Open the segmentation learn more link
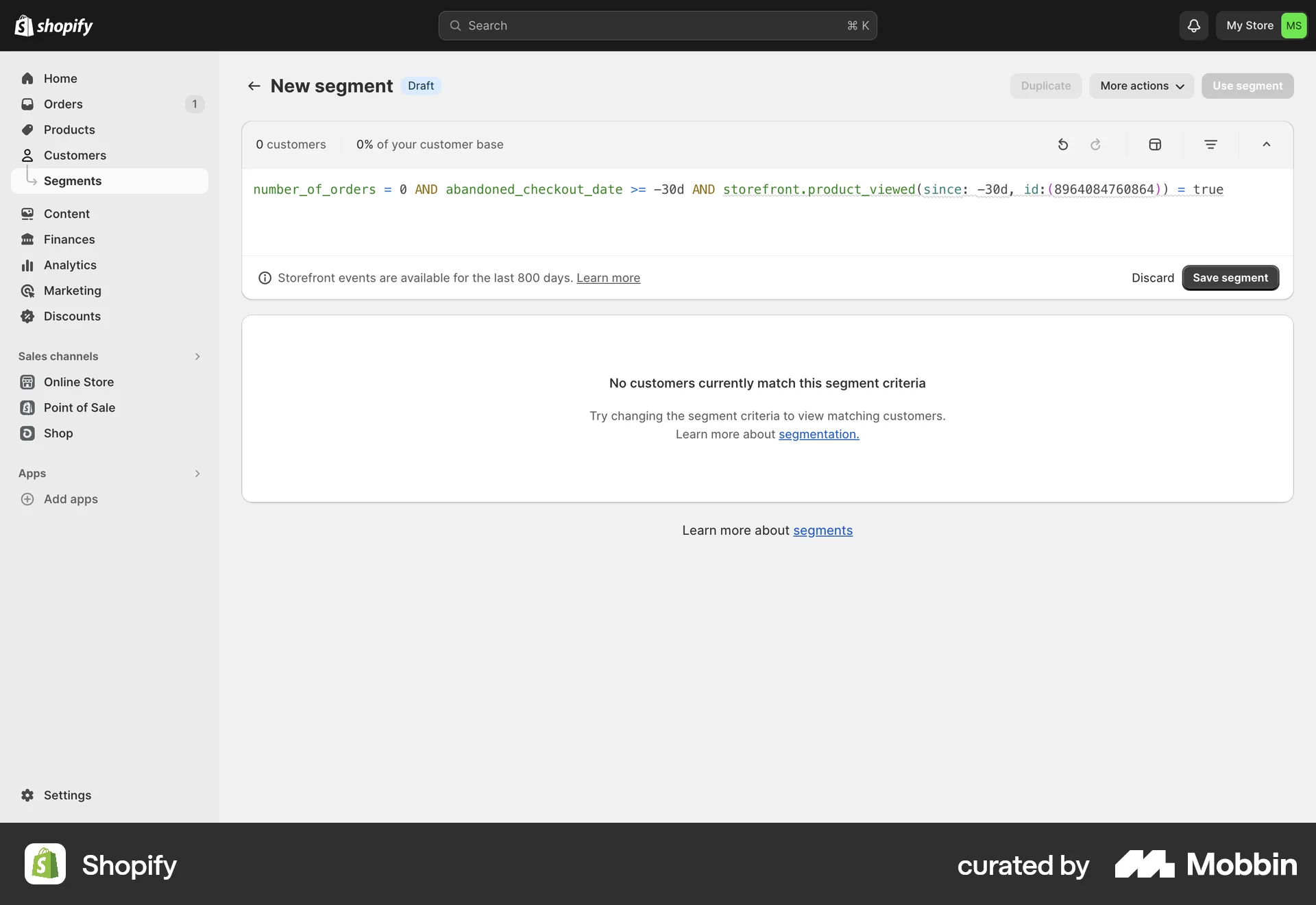This screenshot has height=905, width=1316. coord(819,434)
